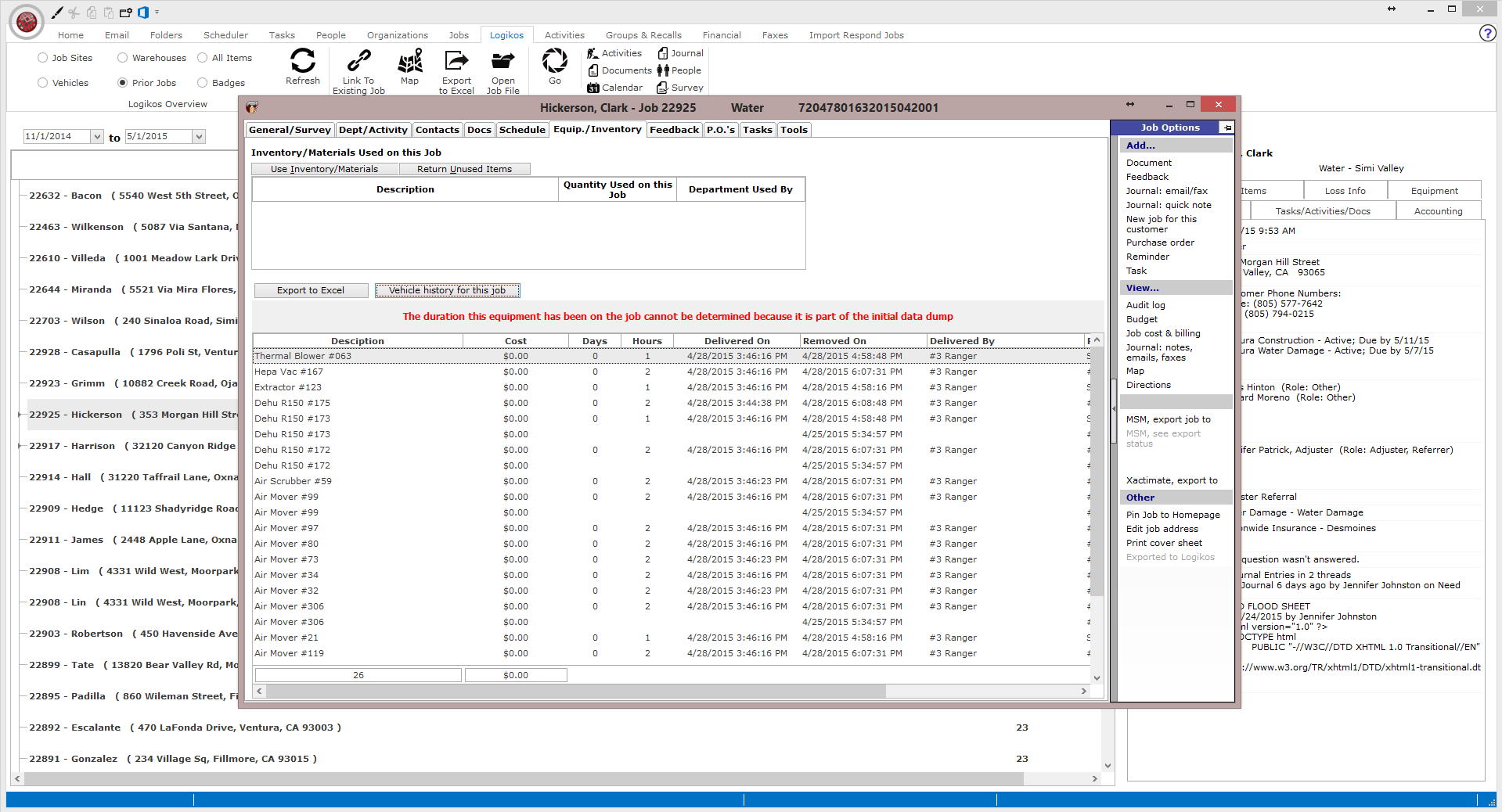1502x812 pixels.
Task: Open the Map icon in ribbon
Action: pos(410,61)
